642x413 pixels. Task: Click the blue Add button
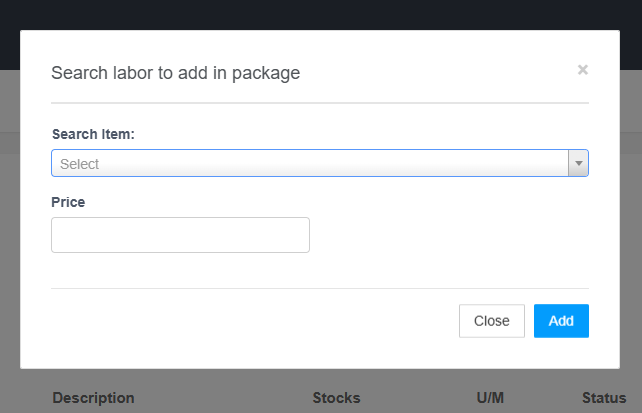(x=561, y=321)
